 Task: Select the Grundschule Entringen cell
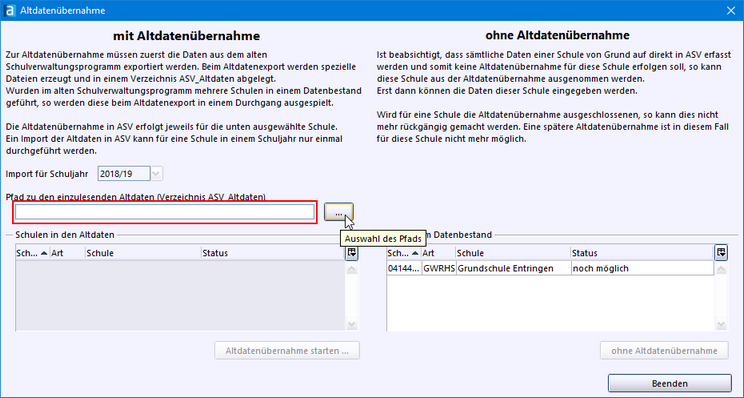tap(513, 268)
